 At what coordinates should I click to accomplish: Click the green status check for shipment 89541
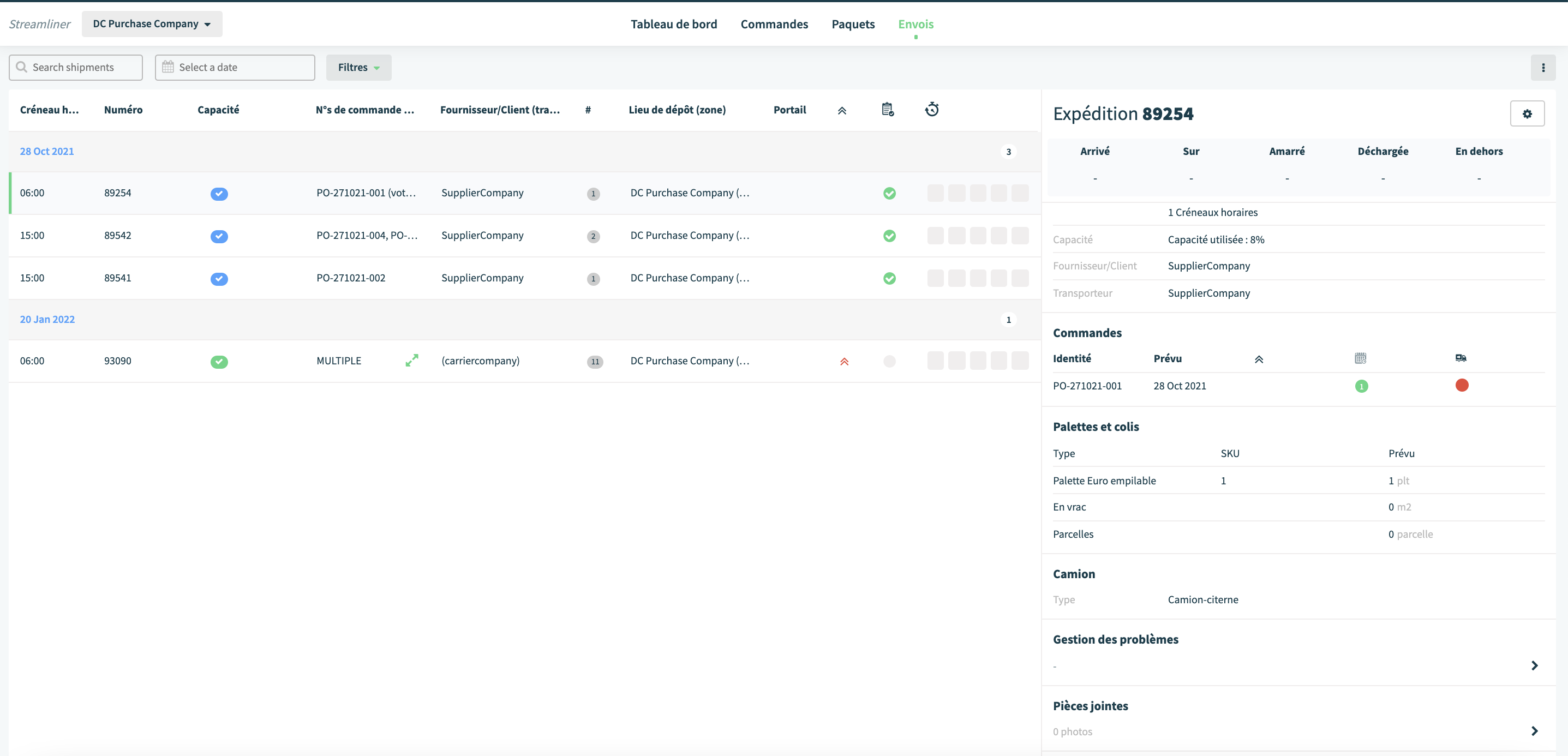click(x=889, y=279)
